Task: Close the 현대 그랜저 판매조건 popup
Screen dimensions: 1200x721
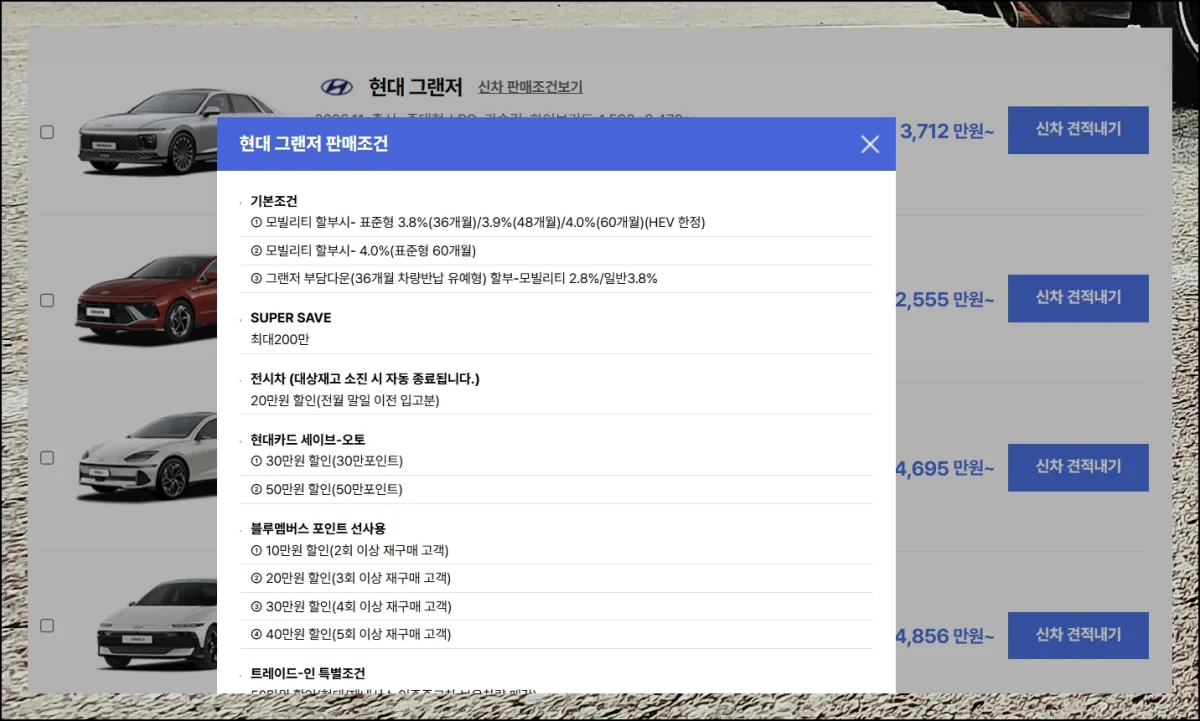Action: click(x=870, y=144)
